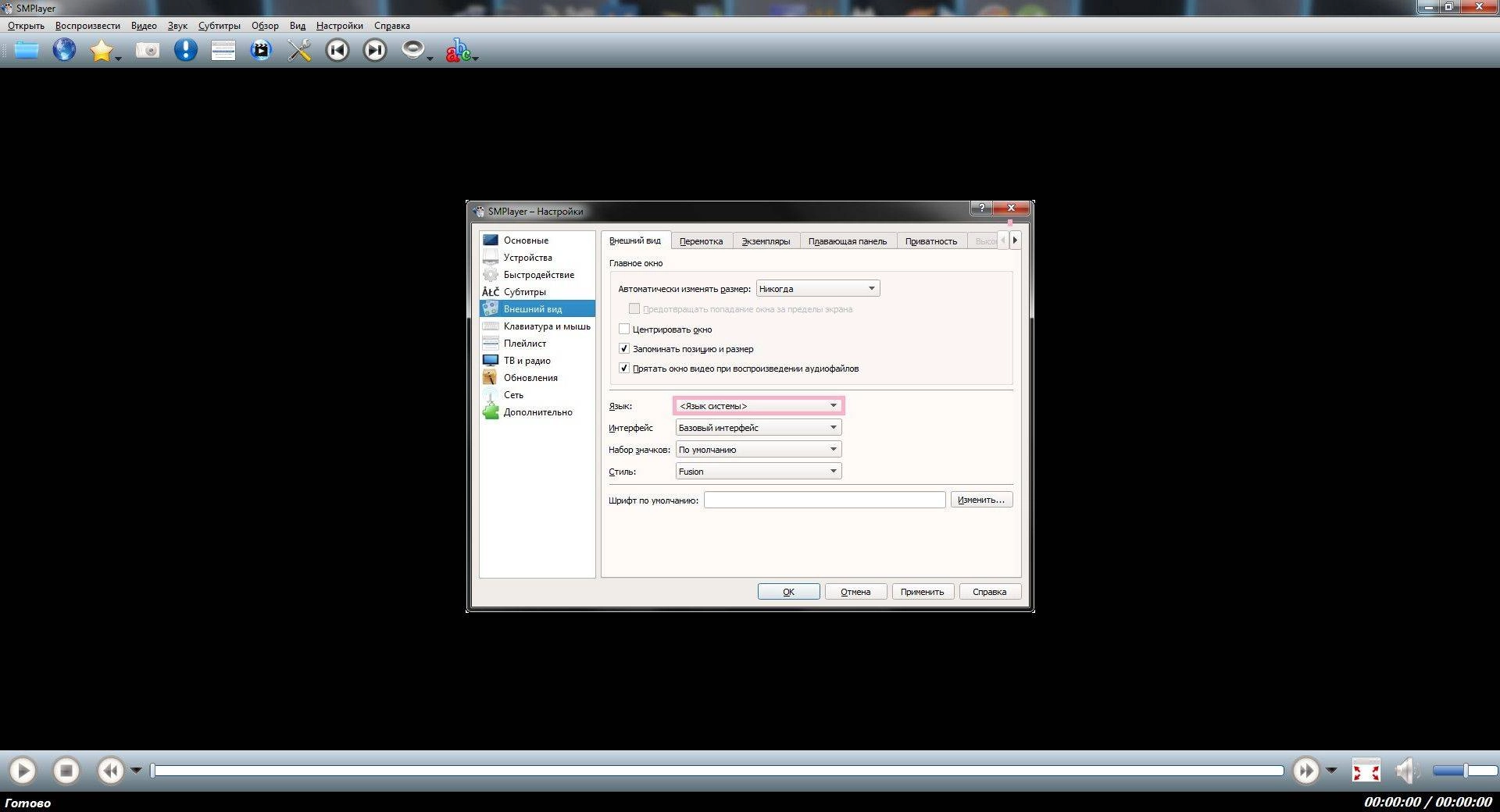1500x812 pixels.
Task: Confirm settings with OK button
Action: point(789,592)
